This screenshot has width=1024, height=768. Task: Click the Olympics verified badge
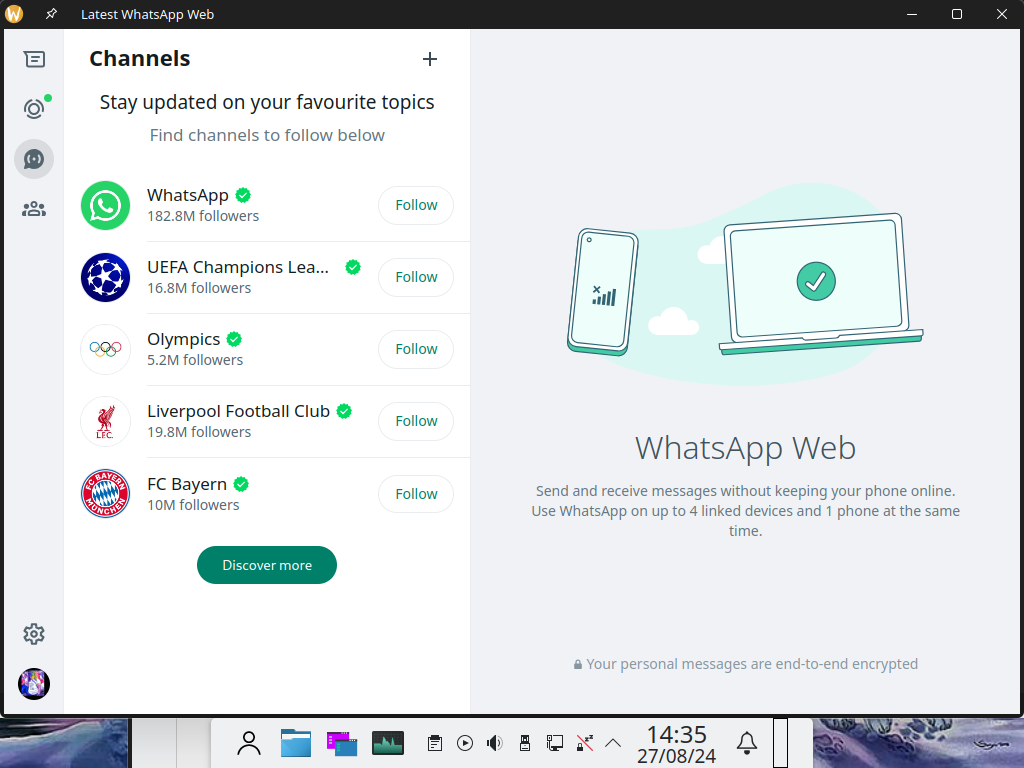[234, 339]
